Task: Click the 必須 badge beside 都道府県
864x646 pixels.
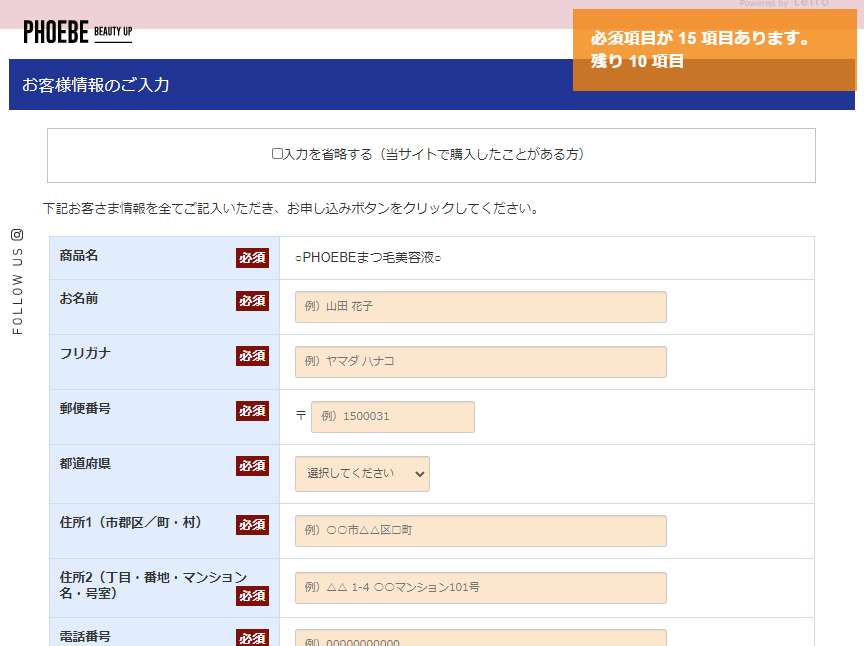Action: (x=252, y=466)
